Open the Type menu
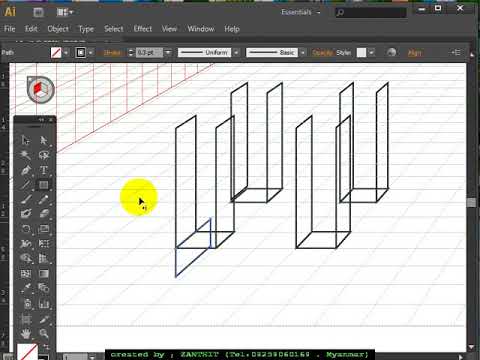The image size is (480, 360). 86,29
